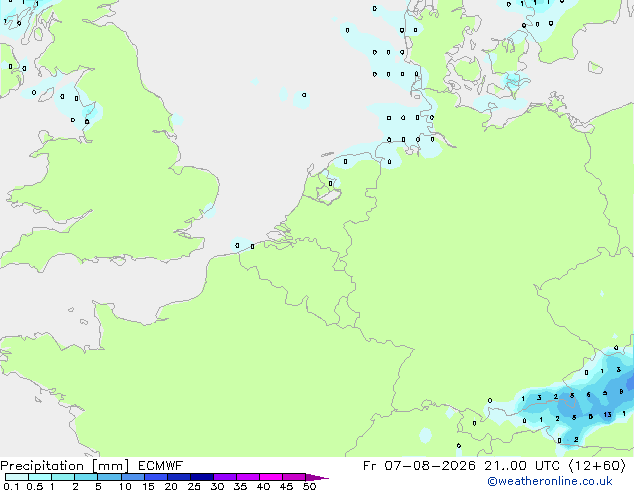Select the 10–15 mm legend color swatch
The width and height of the screenshot is (634, 490).
coord(133,477)
